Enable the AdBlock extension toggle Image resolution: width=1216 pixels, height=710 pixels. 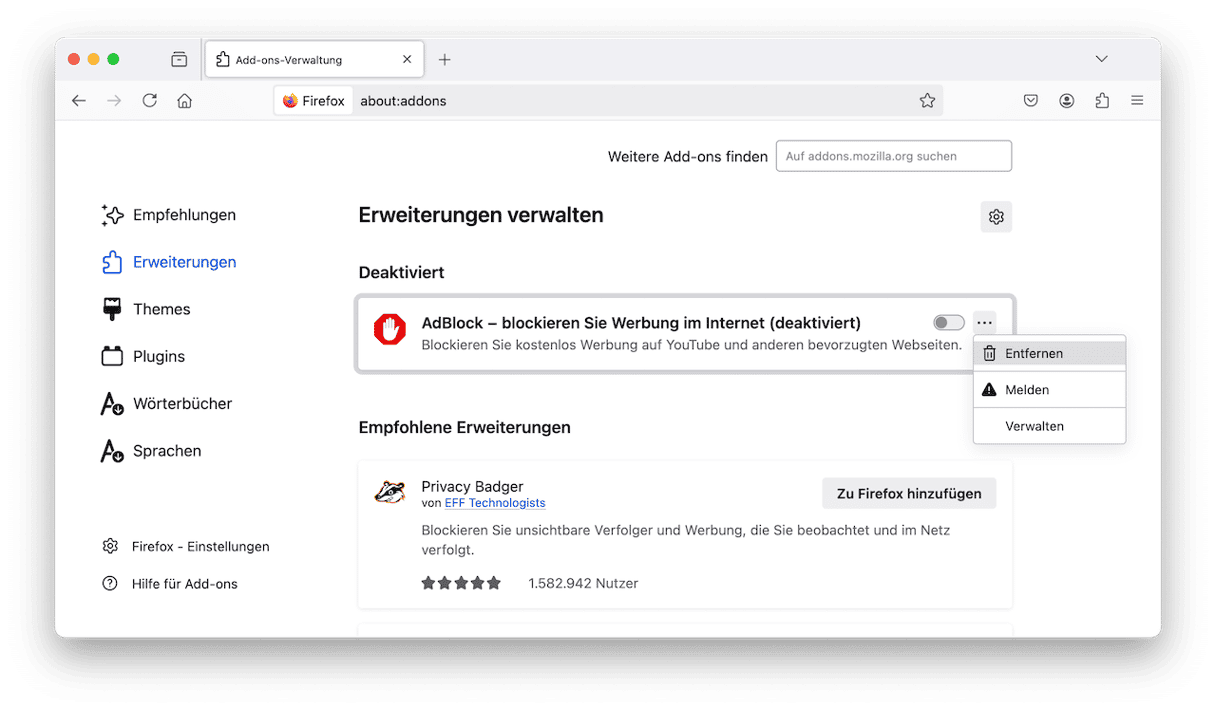(949, 323)
